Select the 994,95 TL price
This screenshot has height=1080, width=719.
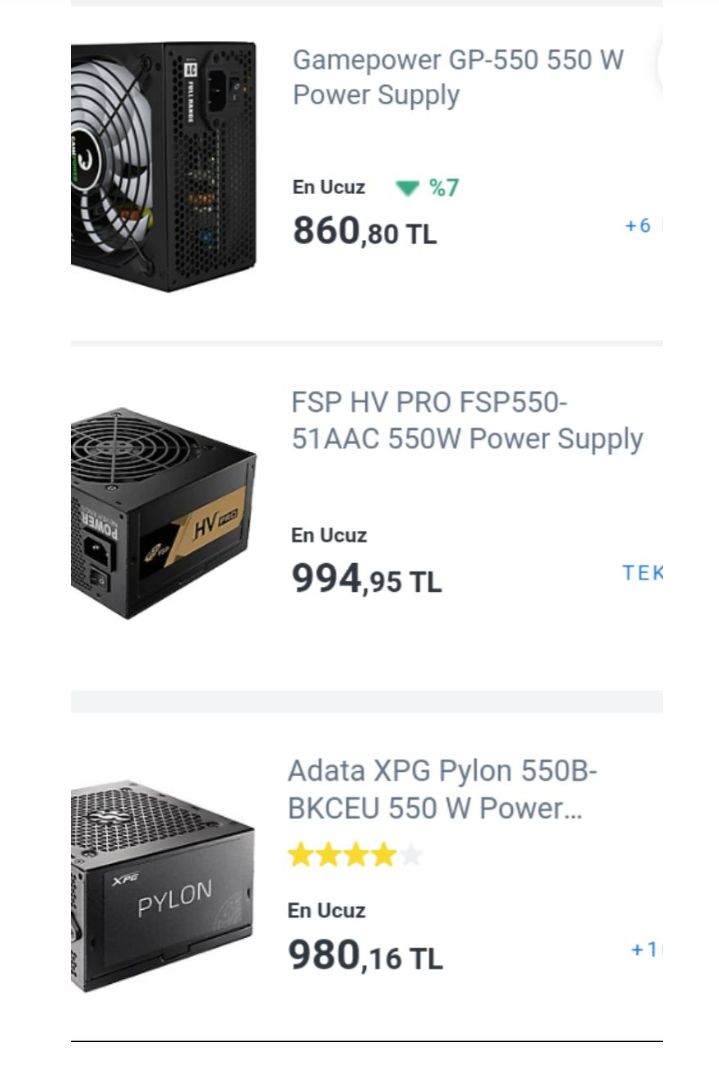coord(366,578)
